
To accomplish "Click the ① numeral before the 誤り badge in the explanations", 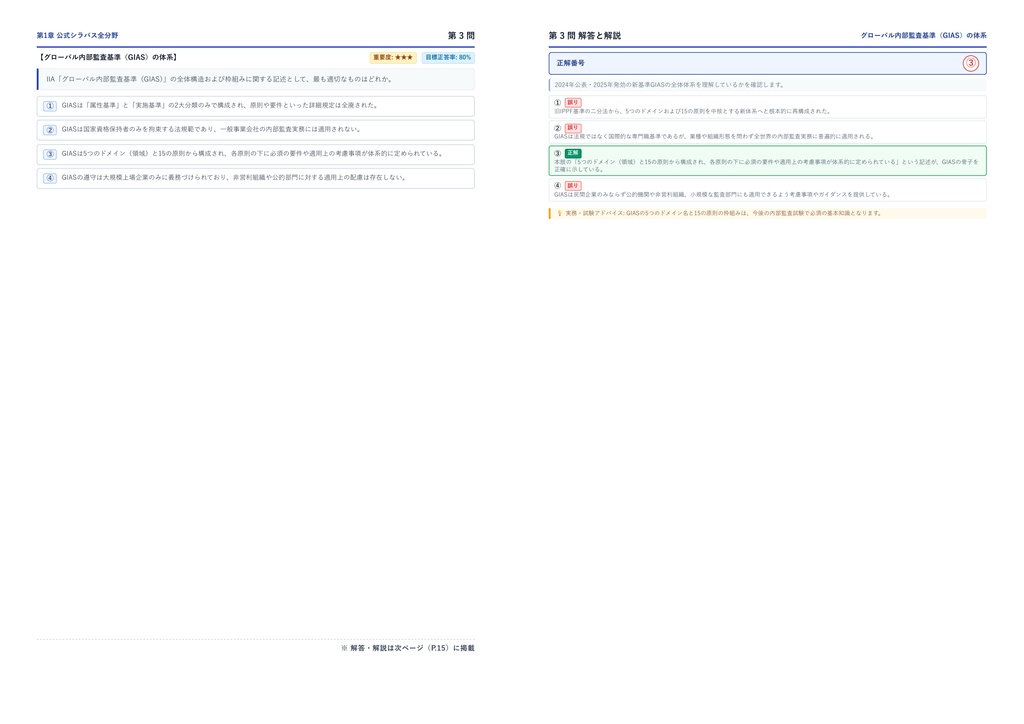I will pyautogui.click(x=558, y=102).
